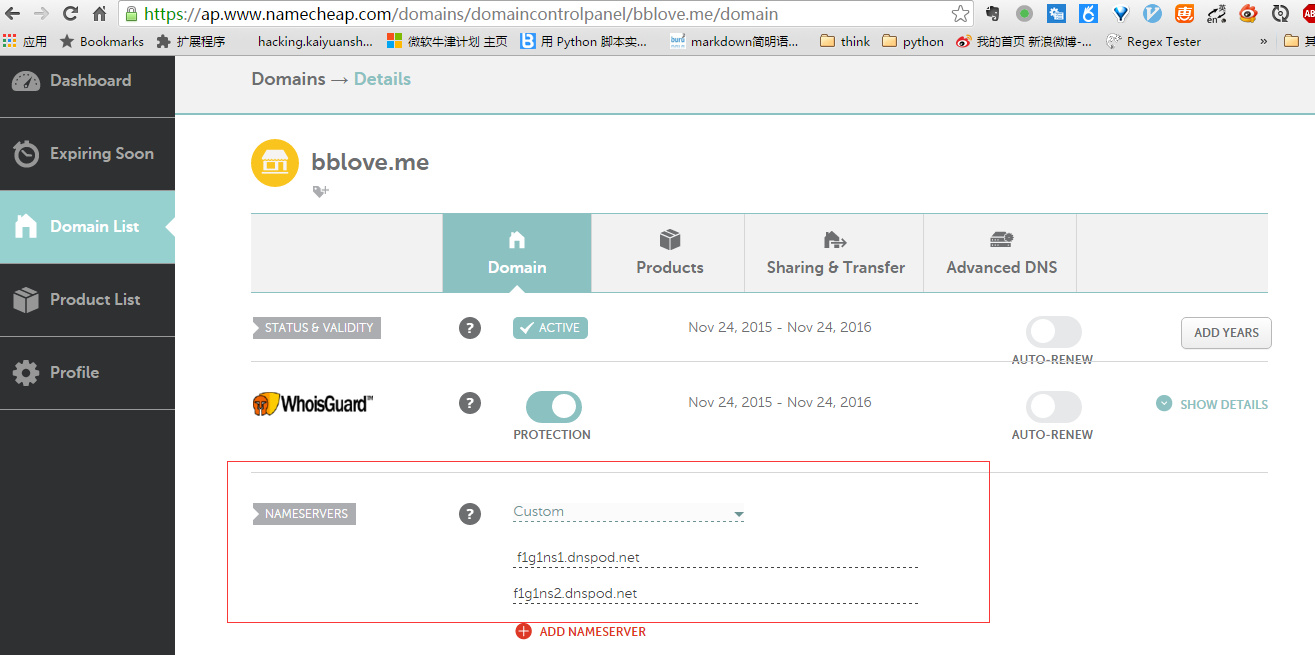Open the Custom nameservers dropdown
The height and width of the screenshot is (655, 1315).
tap(628, 512)
